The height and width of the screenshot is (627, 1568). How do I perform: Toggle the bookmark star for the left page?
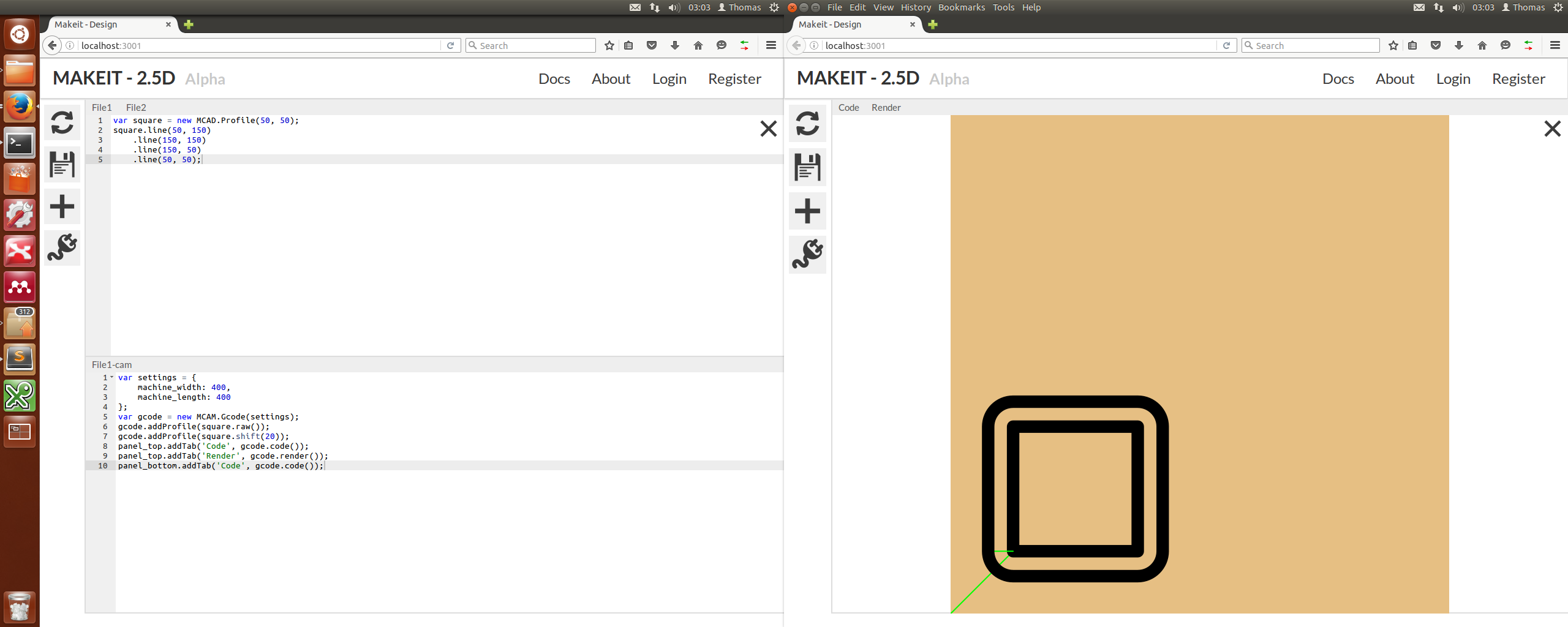(x=608, y=45)
